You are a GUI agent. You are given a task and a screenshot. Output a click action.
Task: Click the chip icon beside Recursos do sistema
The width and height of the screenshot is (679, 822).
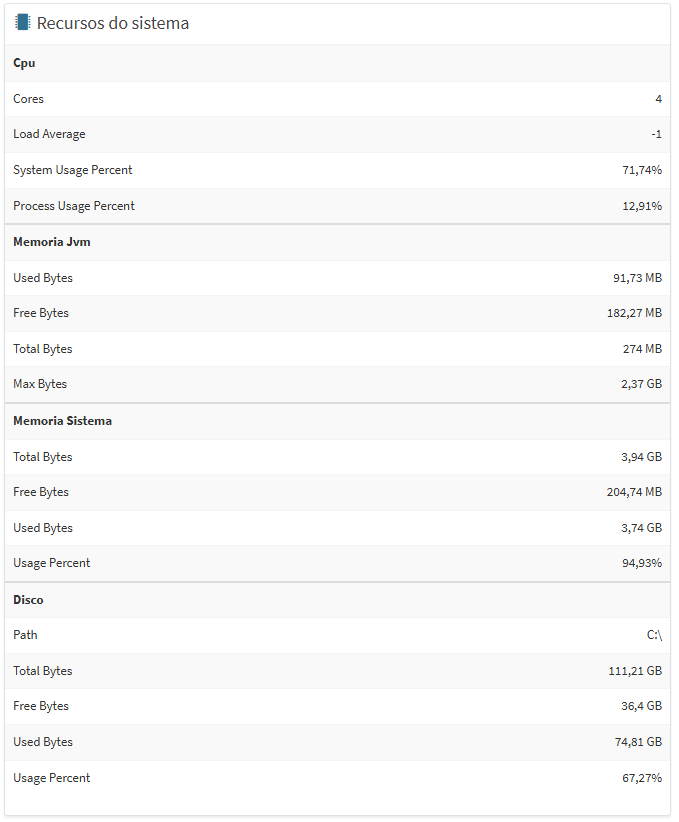tap(23, 23)
